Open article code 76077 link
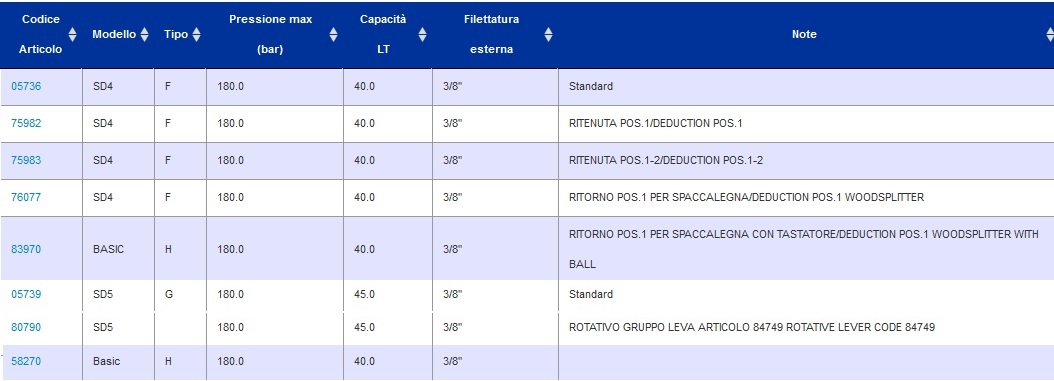Viewport: 1054px width, 381px height. (26, 198)
